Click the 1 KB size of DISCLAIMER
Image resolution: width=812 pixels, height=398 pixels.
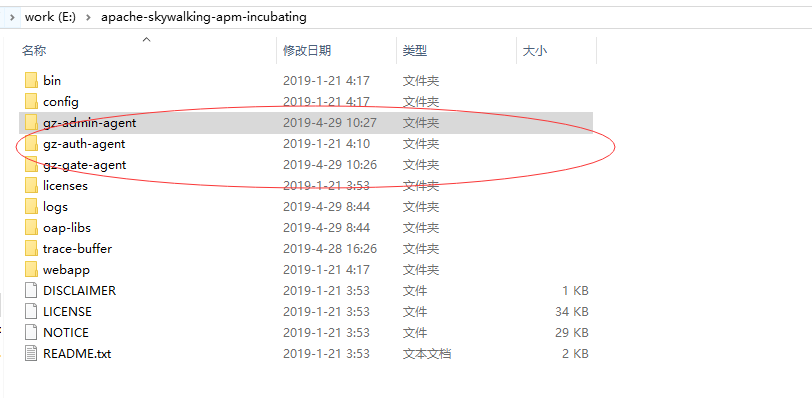pyautogui.click(x=575, y=290)
